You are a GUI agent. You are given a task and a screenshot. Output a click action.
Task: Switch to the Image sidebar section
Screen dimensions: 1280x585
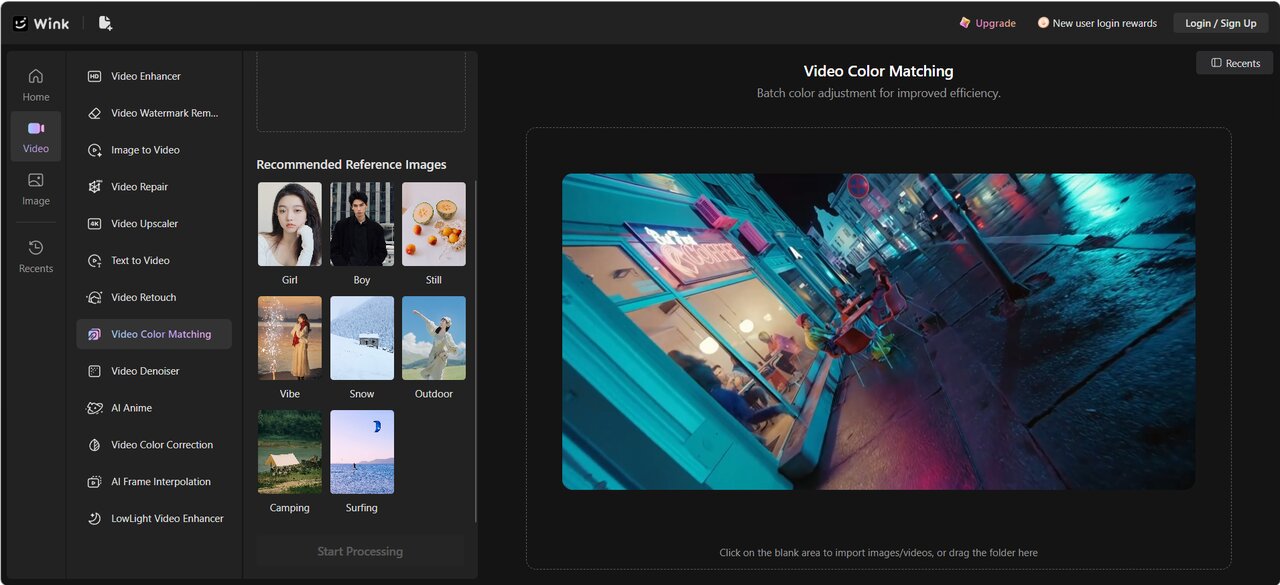[36, 189]
